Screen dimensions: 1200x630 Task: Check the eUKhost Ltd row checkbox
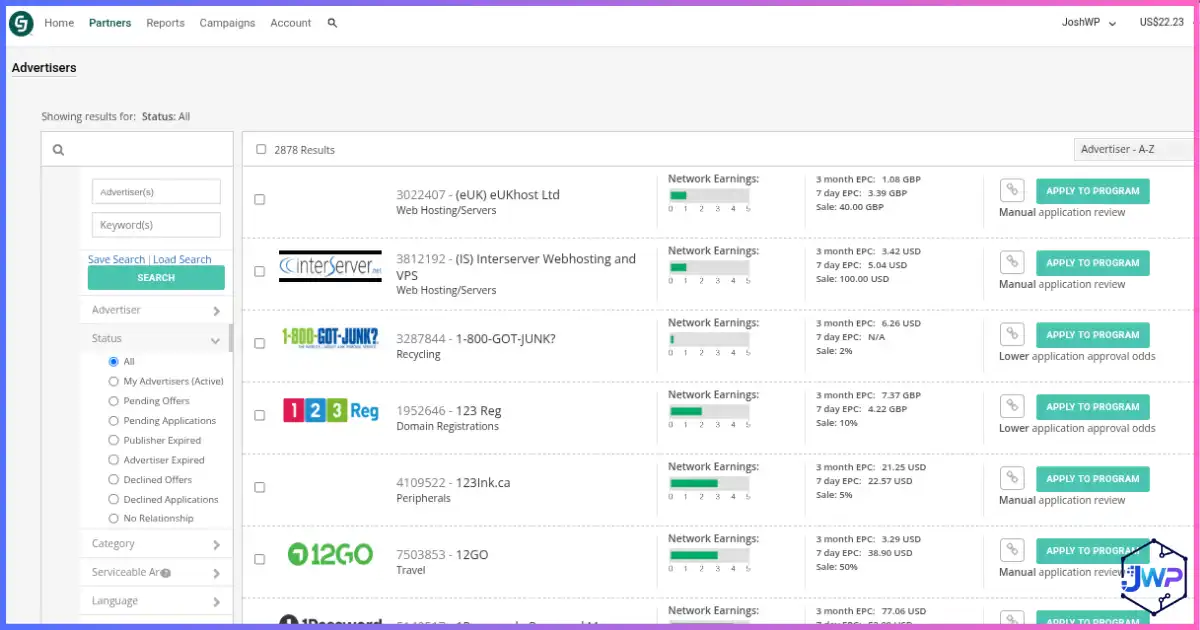[259, 199]
